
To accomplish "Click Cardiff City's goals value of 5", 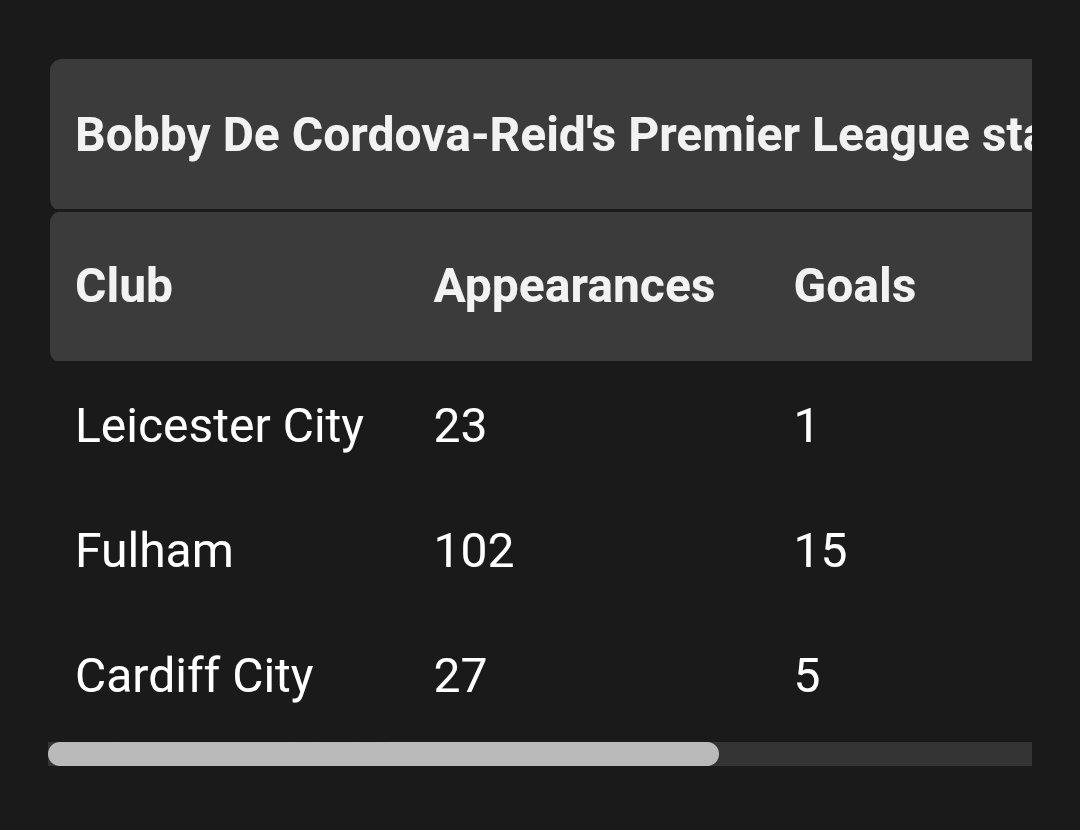I will (x=807, y=676).
